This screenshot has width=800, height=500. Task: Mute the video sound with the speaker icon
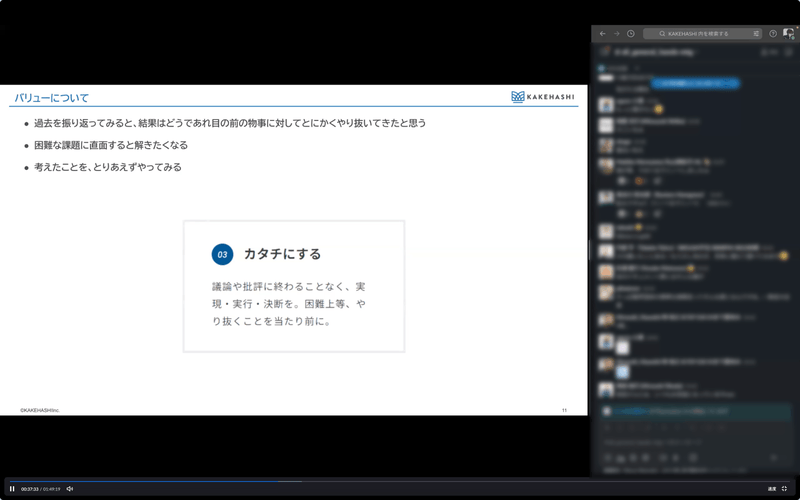[x=70, y=489]
